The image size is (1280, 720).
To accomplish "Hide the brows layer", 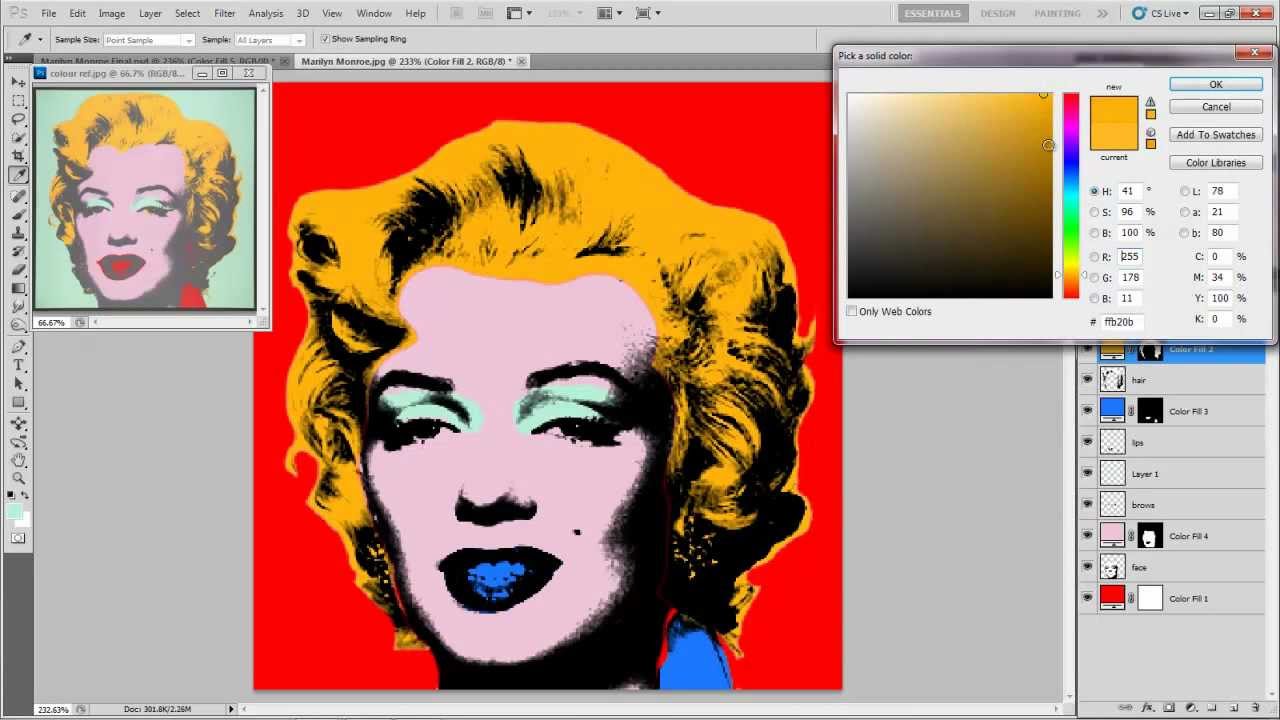I will 1087,505.
